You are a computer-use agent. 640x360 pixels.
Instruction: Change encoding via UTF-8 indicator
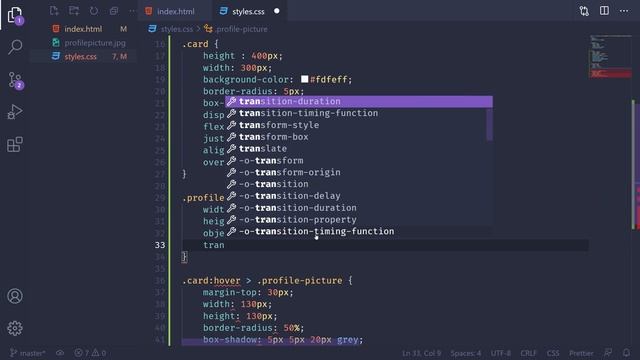click(500, 353)
